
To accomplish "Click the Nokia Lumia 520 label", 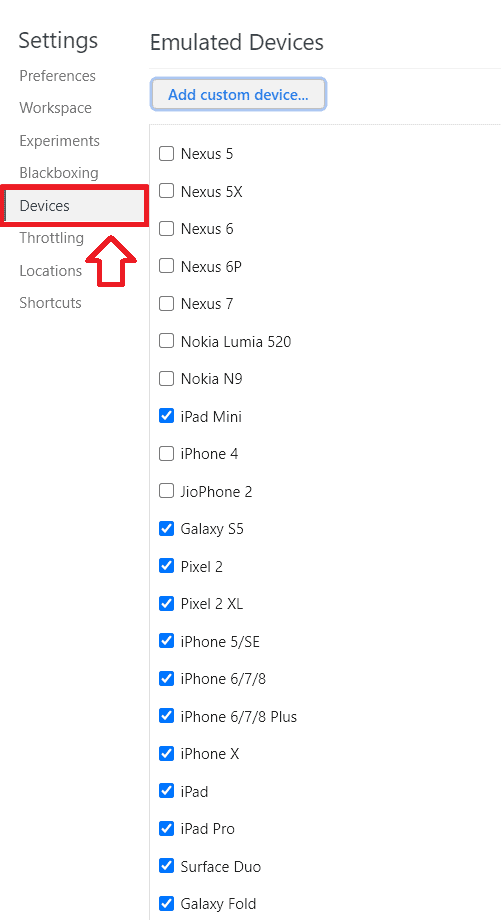I will click(x=236, y=341).
